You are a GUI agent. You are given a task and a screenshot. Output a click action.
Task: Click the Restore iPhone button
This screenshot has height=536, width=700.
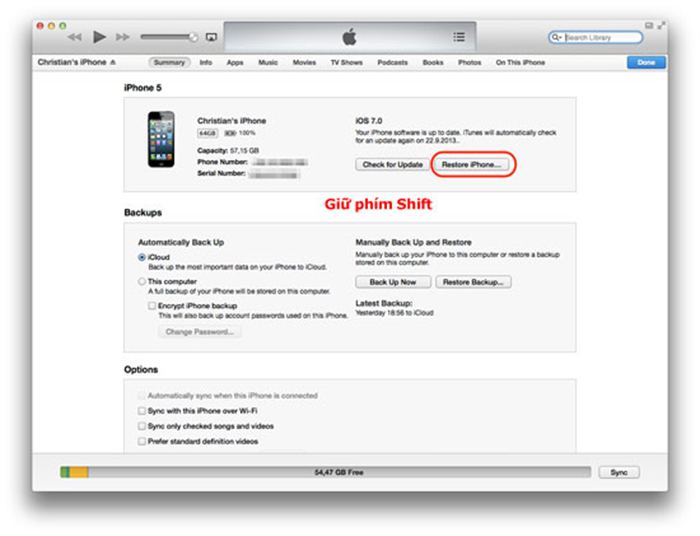click(472, 165)
